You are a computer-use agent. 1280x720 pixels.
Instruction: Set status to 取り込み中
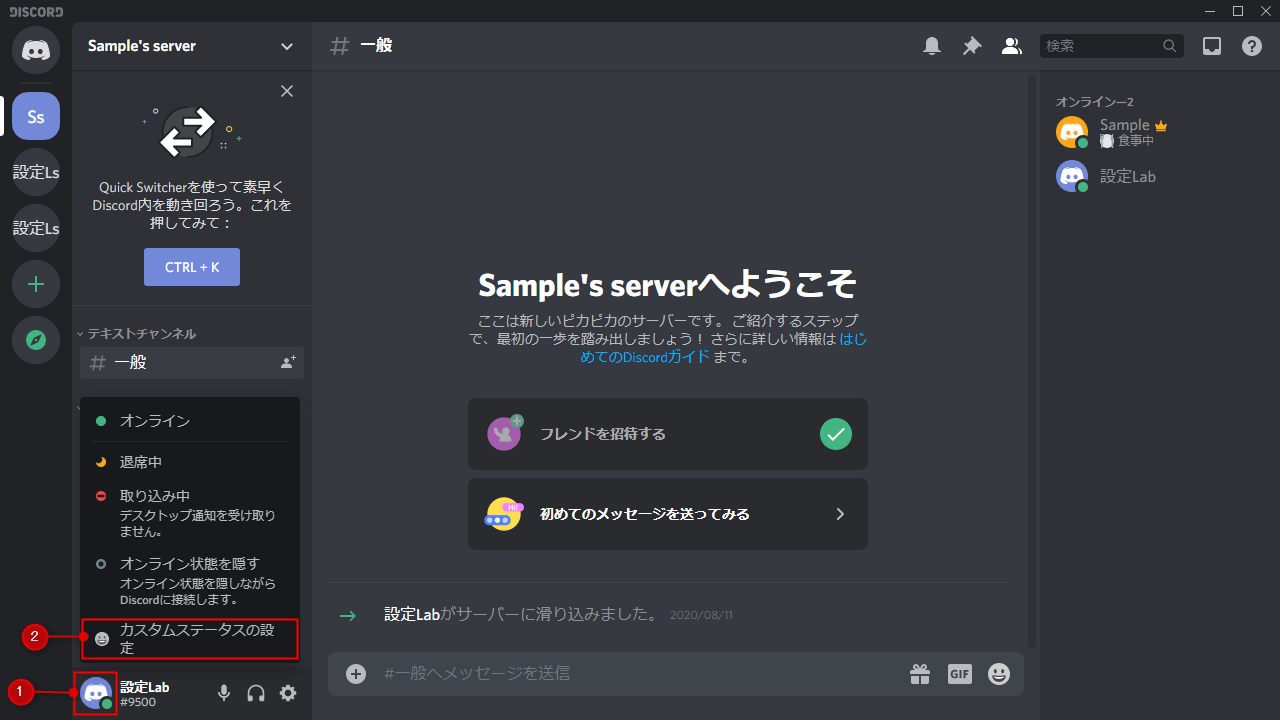point(190,513)
